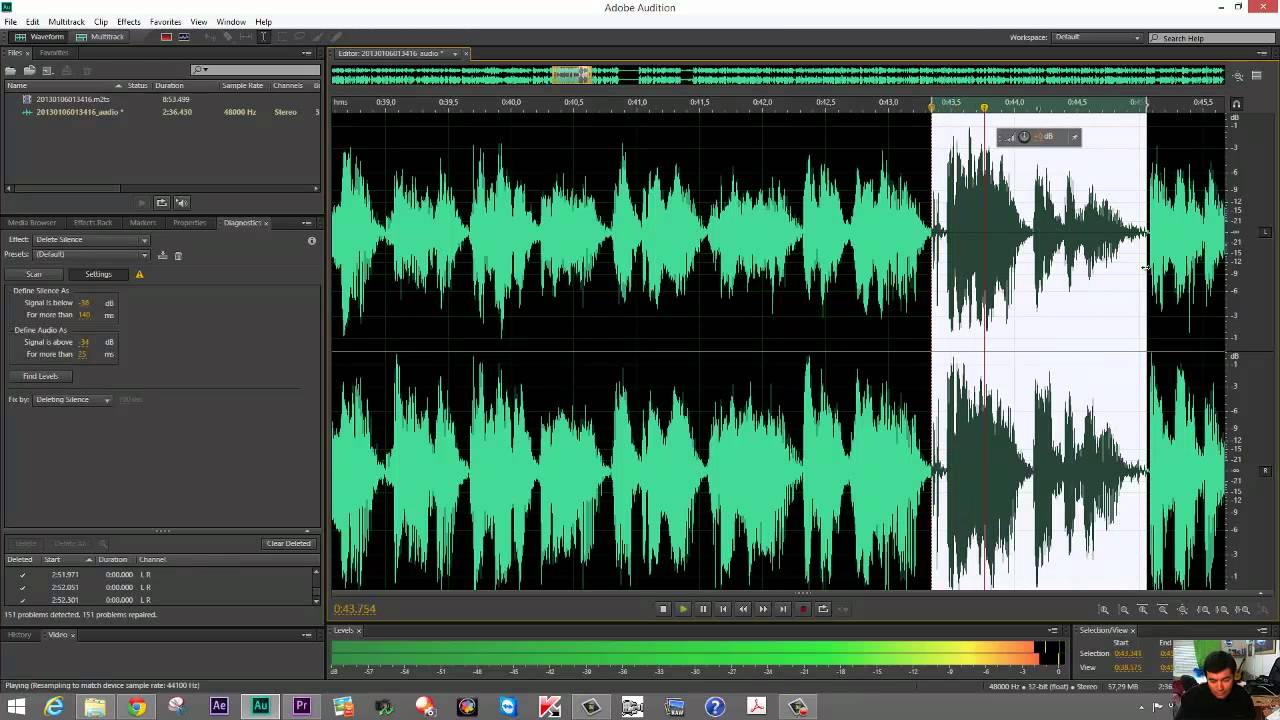This screenshot has width=1280, height=720.
Task: Open the Presets dropdown showing (Default)
Action: coord(91,254)
